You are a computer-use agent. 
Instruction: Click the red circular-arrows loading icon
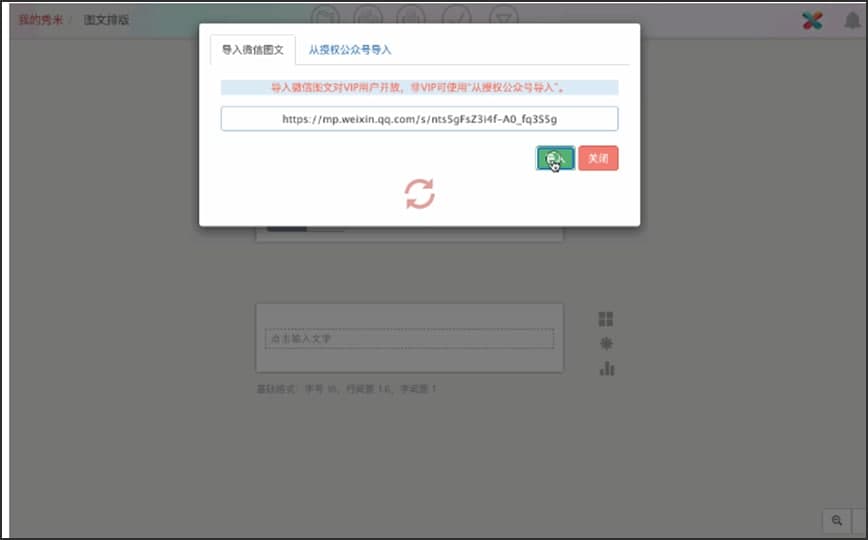[419, 193]
